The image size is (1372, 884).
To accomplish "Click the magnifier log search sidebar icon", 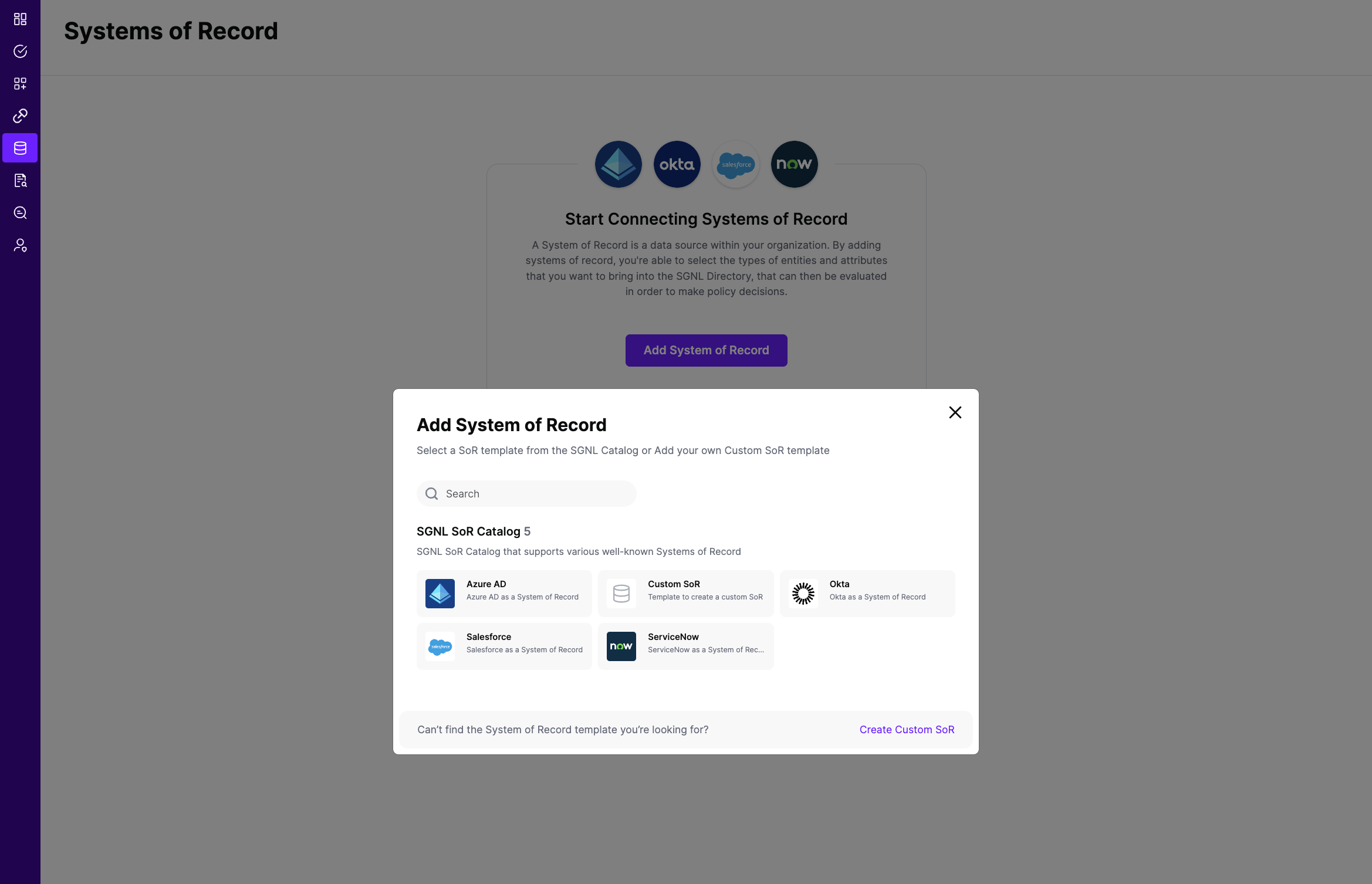I will [x=20, y=213].
